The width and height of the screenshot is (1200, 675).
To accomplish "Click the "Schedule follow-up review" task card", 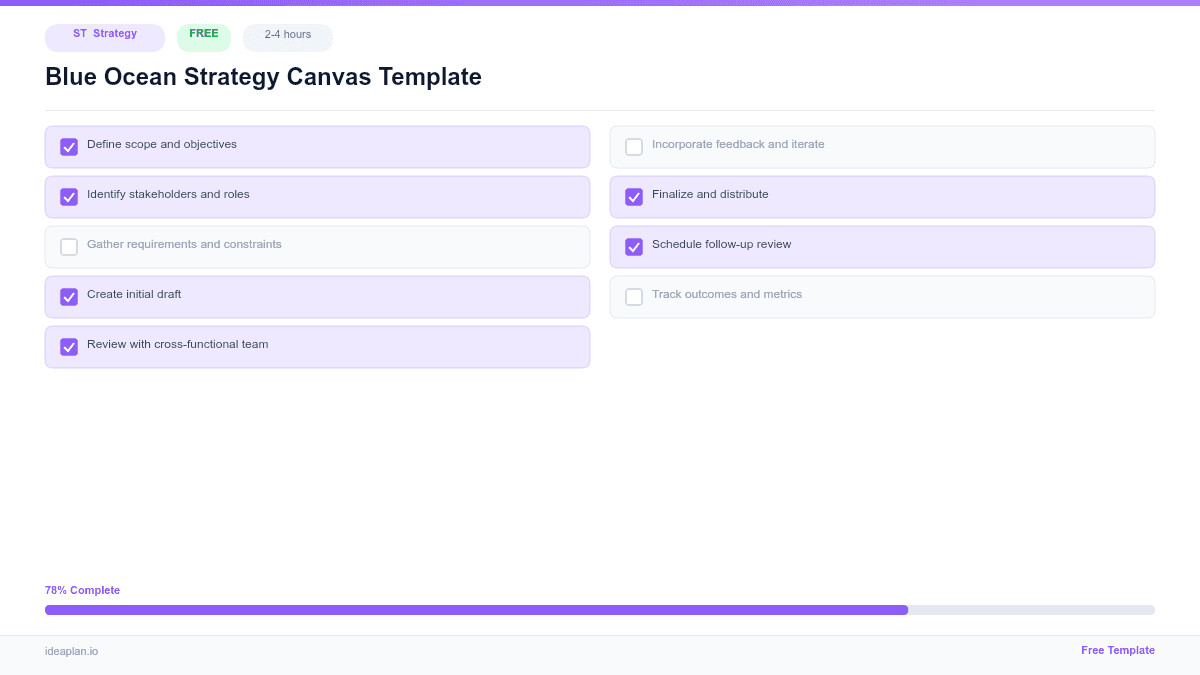I will pos(882,246).
